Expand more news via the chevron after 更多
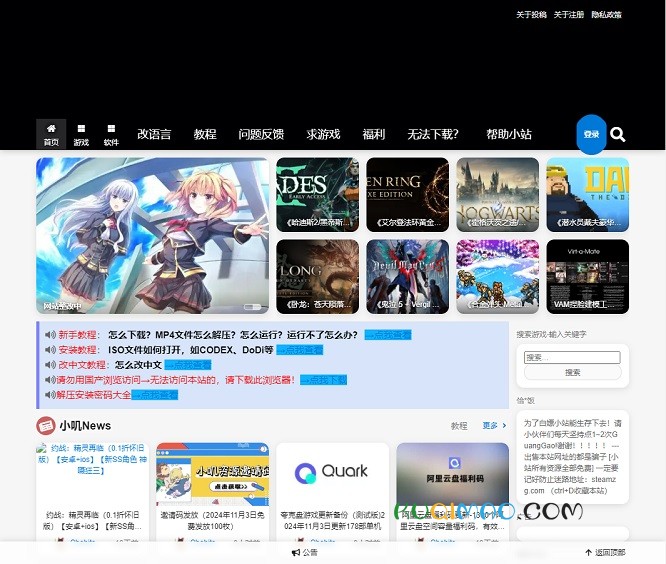Viewport: 666px width, 564px height. click(x=504, y=426)
